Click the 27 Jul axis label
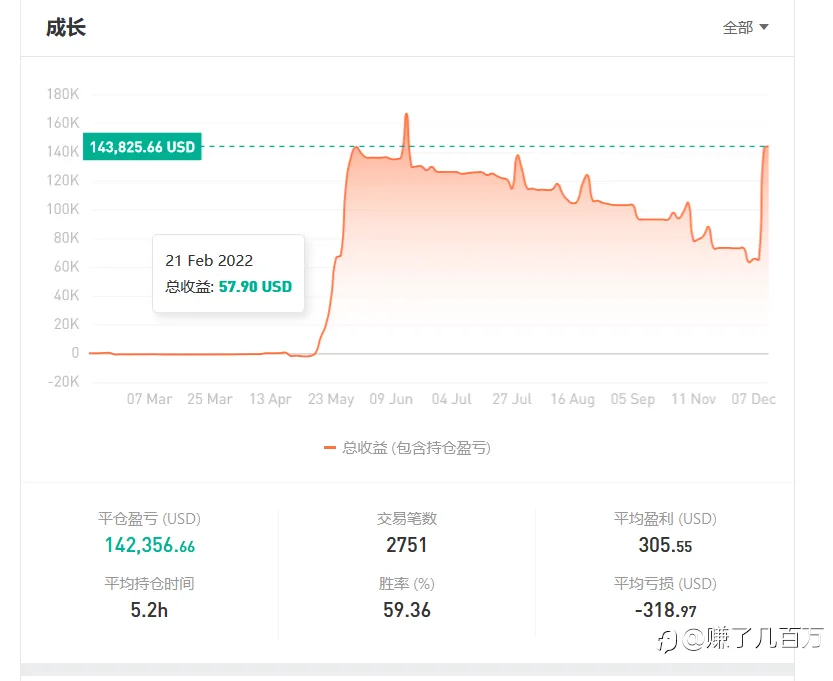 512,399
